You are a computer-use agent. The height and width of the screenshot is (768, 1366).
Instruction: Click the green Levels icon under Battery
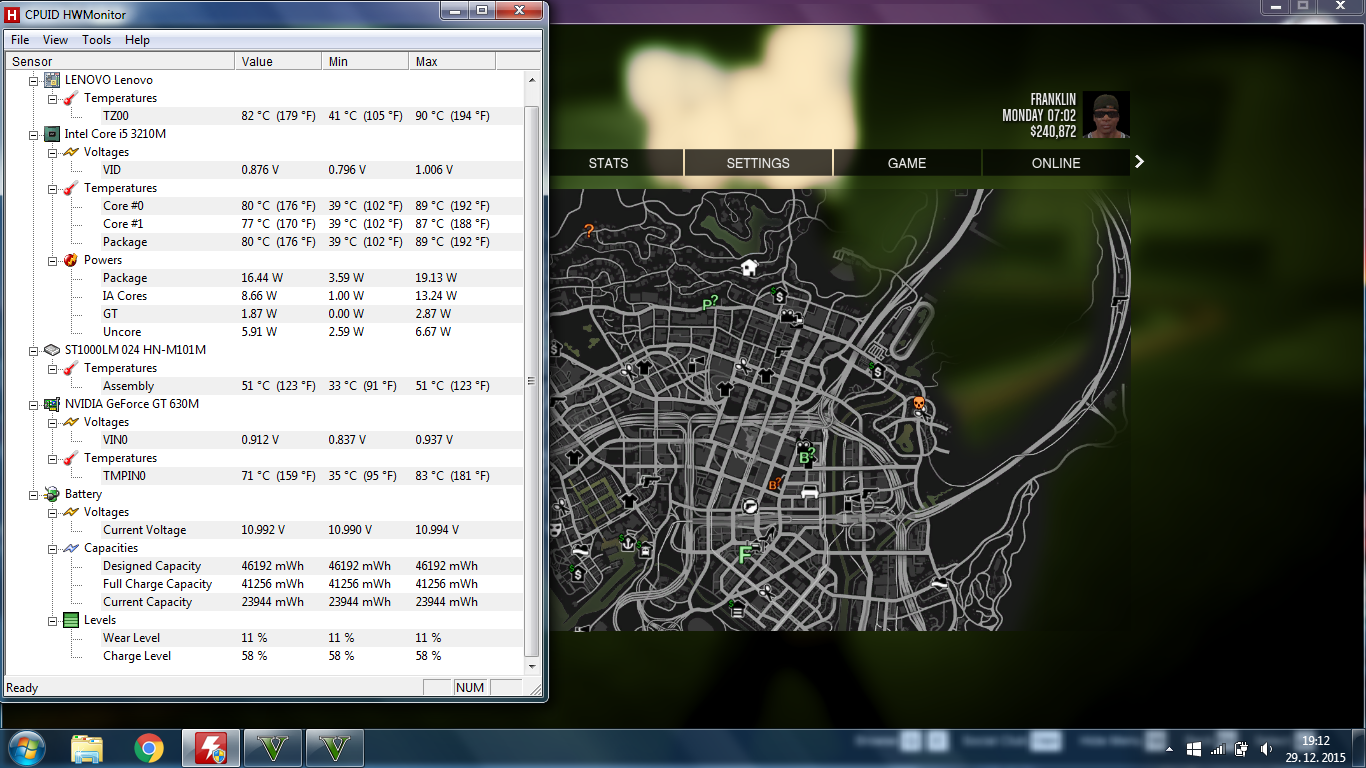tap(71, 620)
